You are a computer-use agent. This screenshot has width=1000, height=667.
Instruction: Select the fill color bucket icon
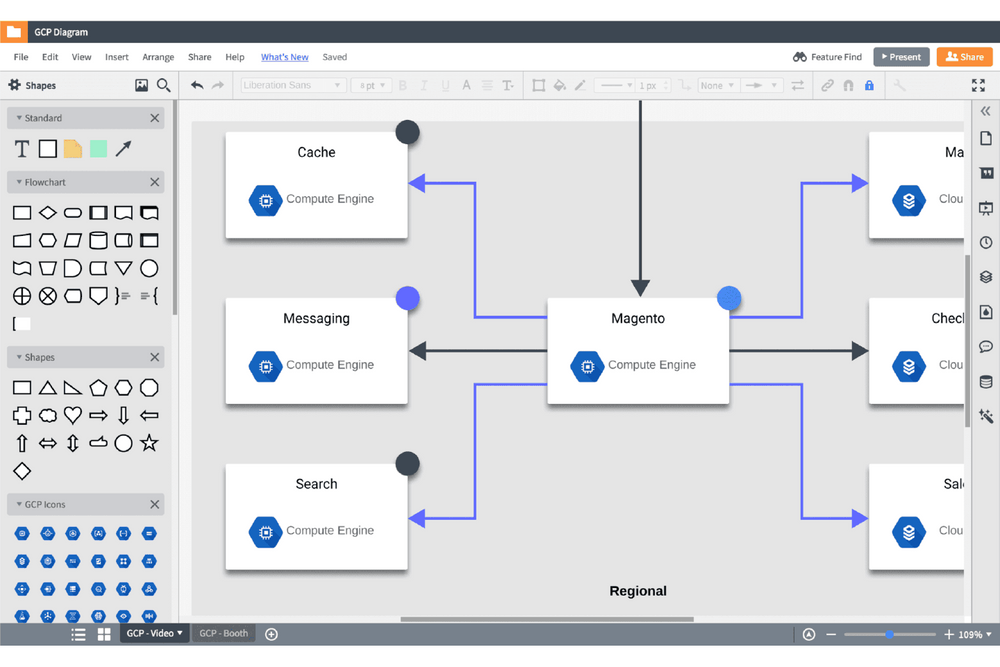(557, 85)
